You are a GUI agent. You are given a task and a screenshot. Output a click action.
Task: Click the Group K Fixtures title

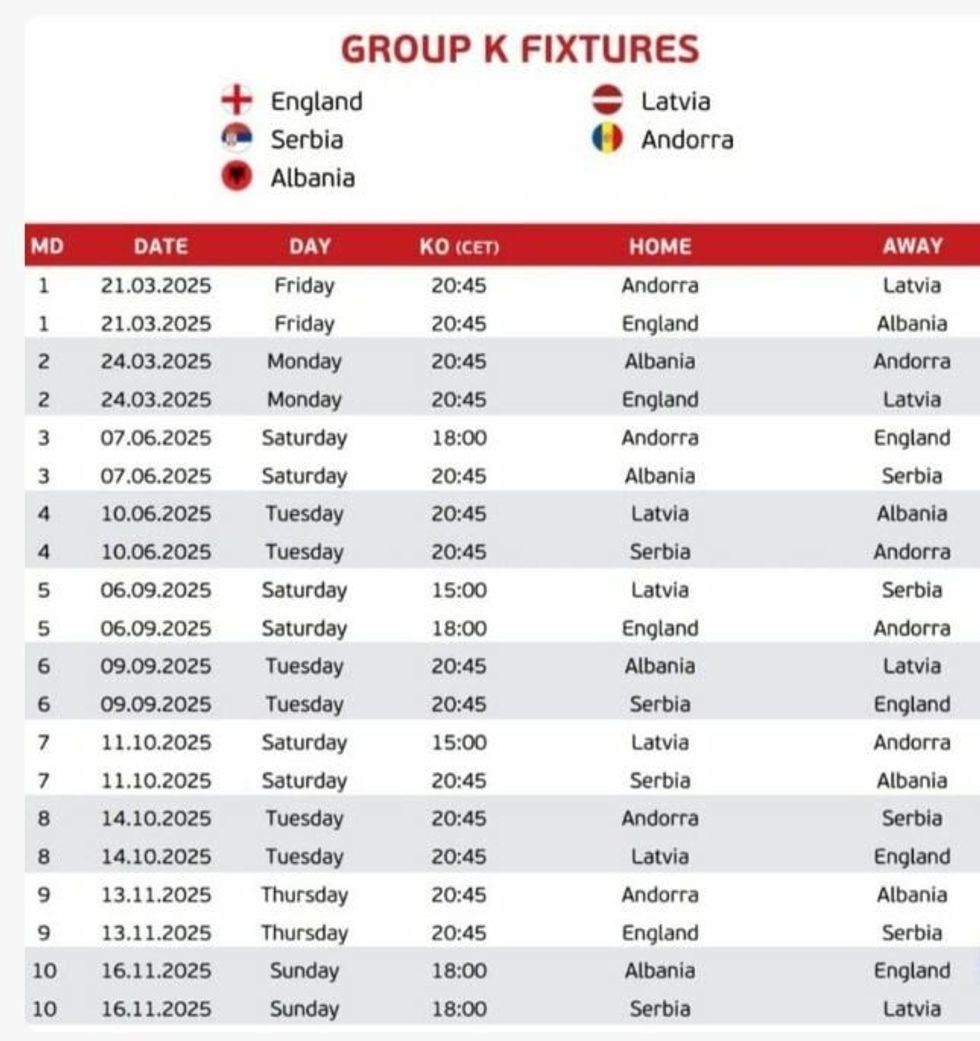pos(520,49)
